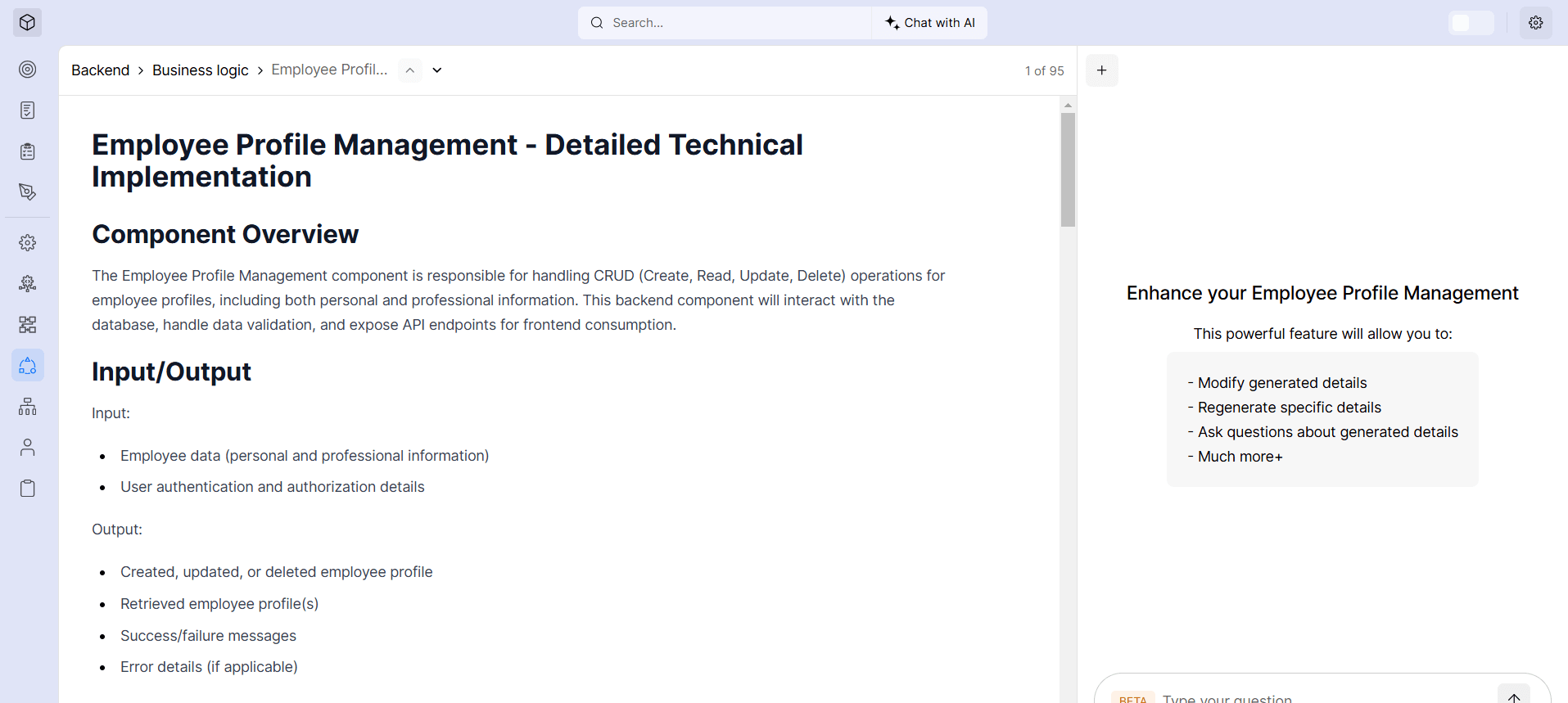
Task: Open the Backend breadcrumb
Action: (x=101, y=70)
